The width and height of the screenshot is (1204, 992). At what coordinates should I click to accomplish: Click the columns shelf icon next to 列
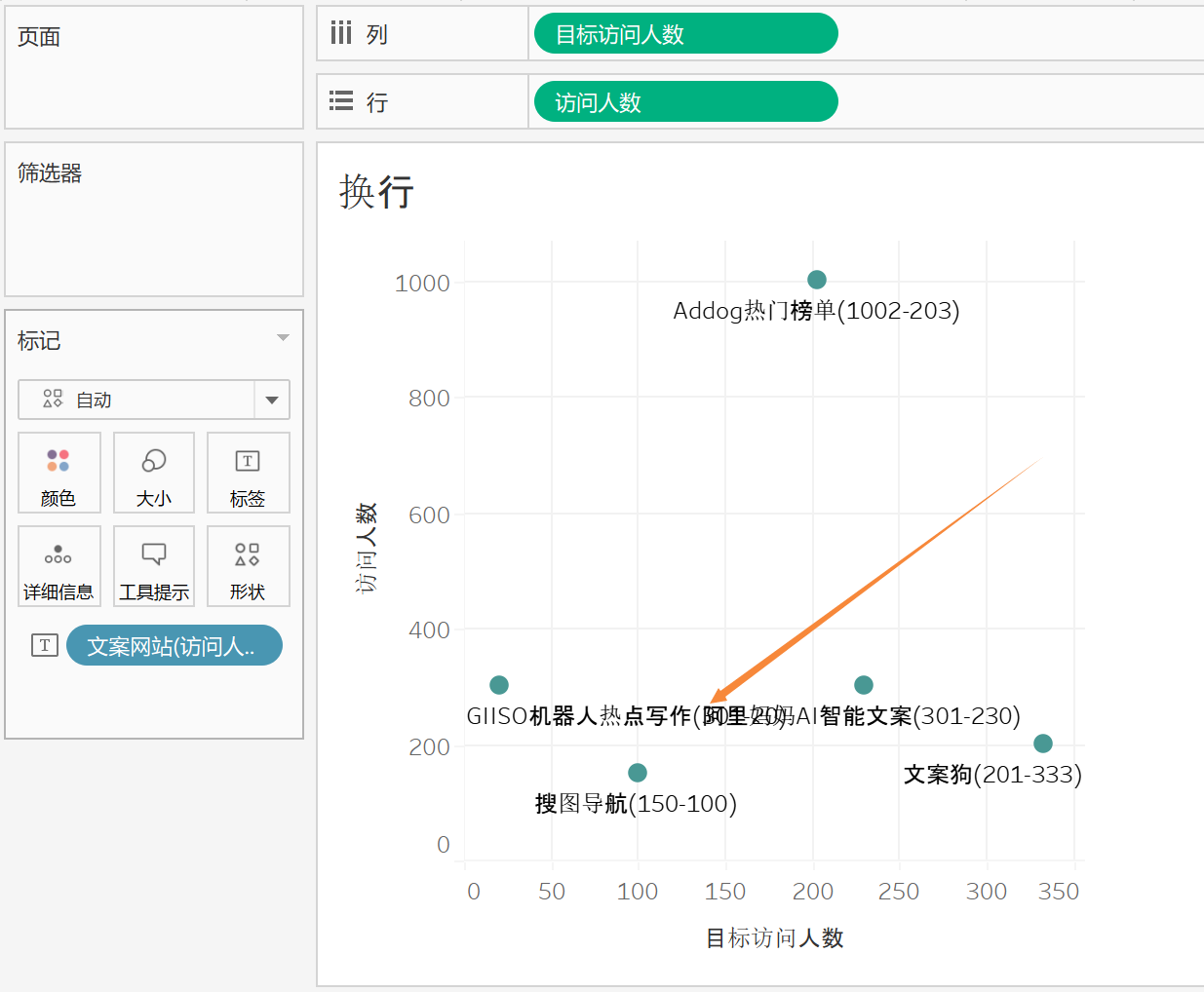(x=340, y=34)
